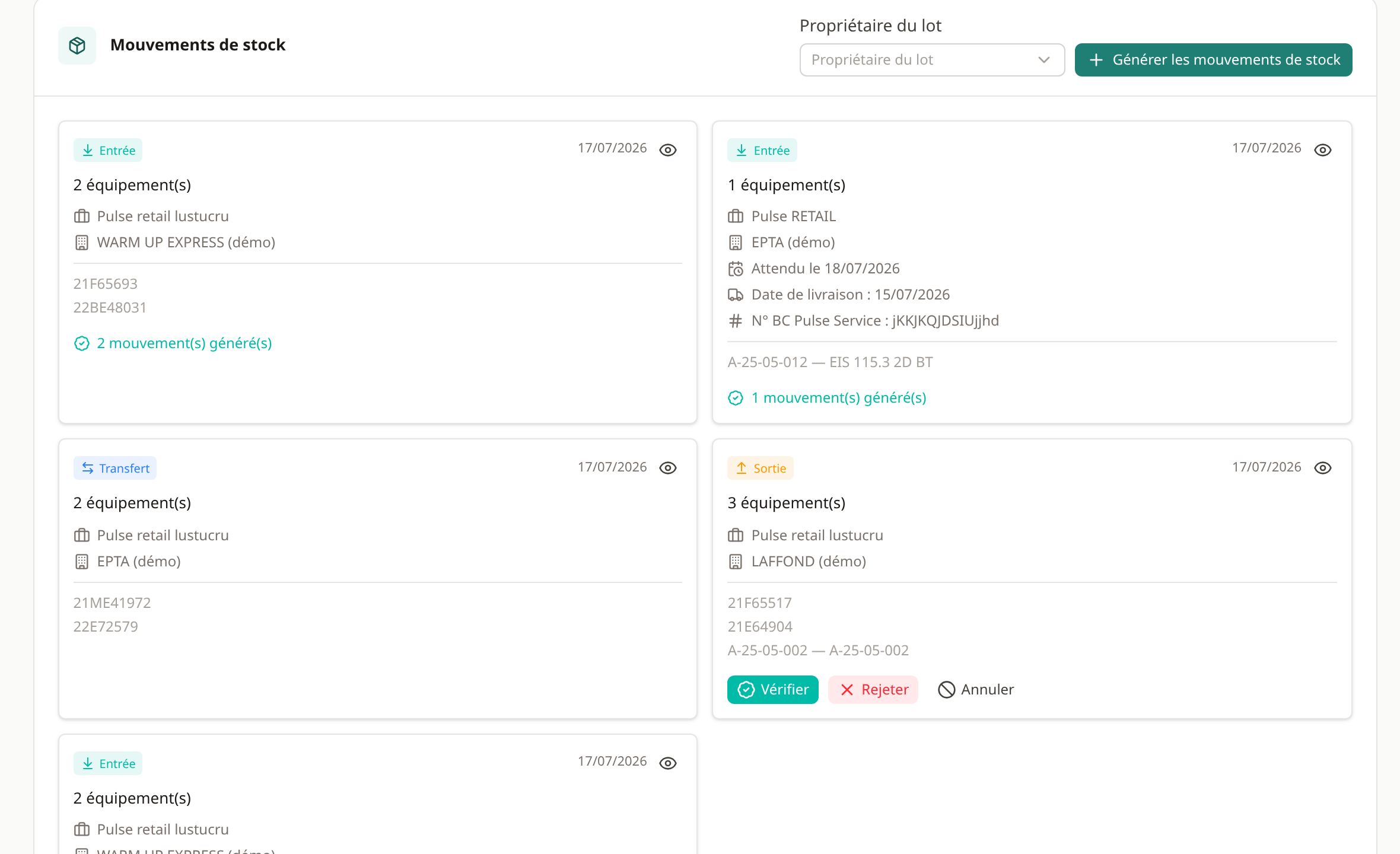1400x854 pixels.
Task: Click the briefcase icon in the Sortie card
Action: (736, 536)
